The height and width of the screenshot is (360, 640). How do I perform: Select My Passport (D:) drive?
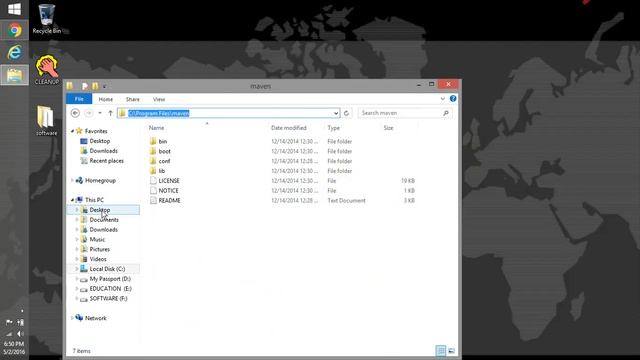(110, 279)
